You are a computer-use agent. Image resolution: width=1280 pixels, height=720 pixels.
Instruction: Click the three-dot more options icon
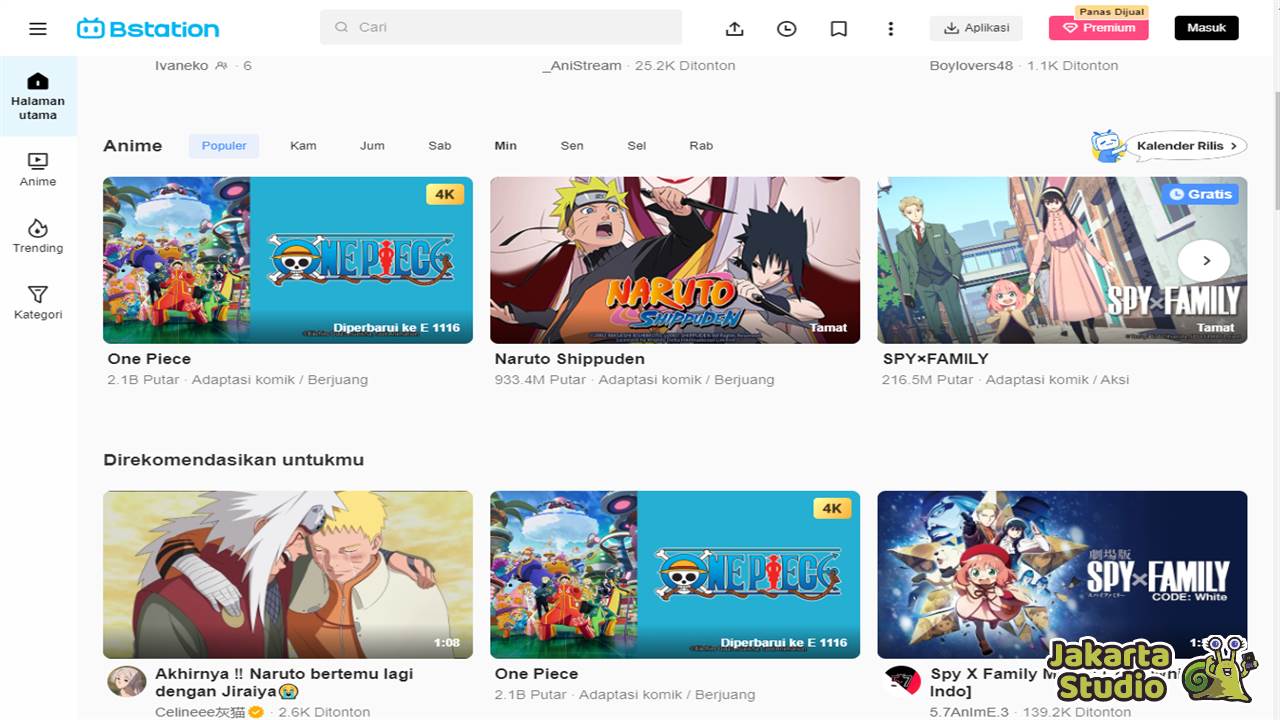click(890, 28)
